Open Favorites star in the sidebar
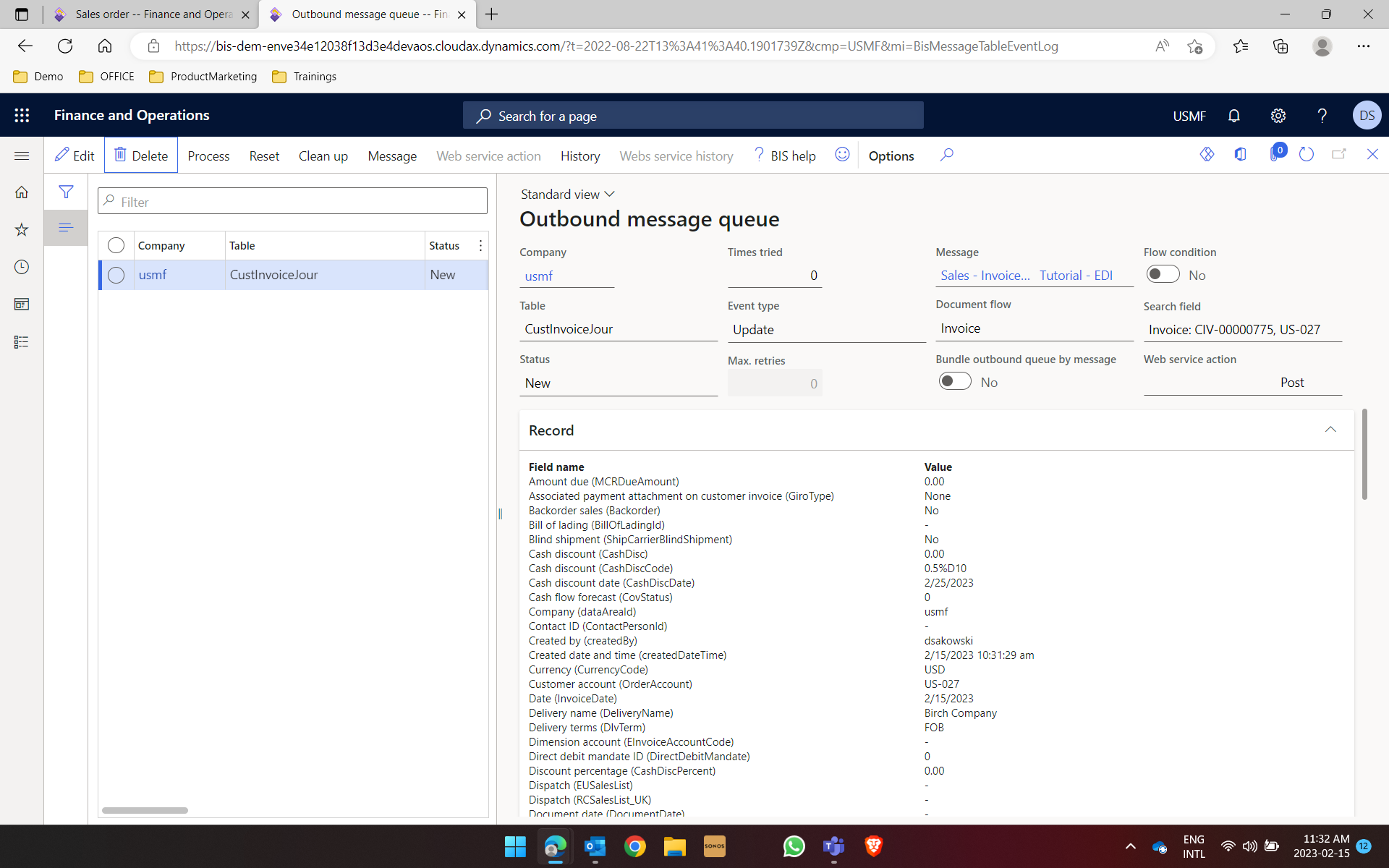This screenshot has height=868, width=1389. pos(22,229)
